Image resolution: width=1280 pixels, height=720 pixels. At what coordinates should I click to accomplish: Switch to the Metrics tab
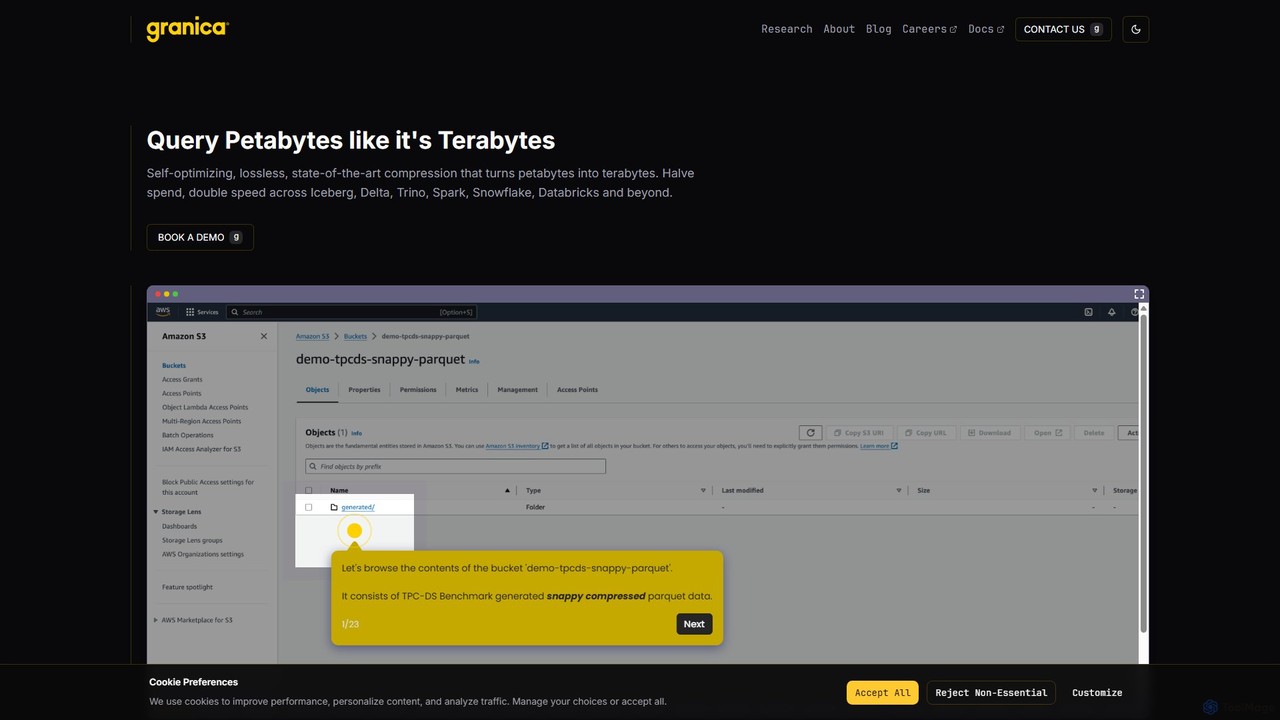point(467,390)
